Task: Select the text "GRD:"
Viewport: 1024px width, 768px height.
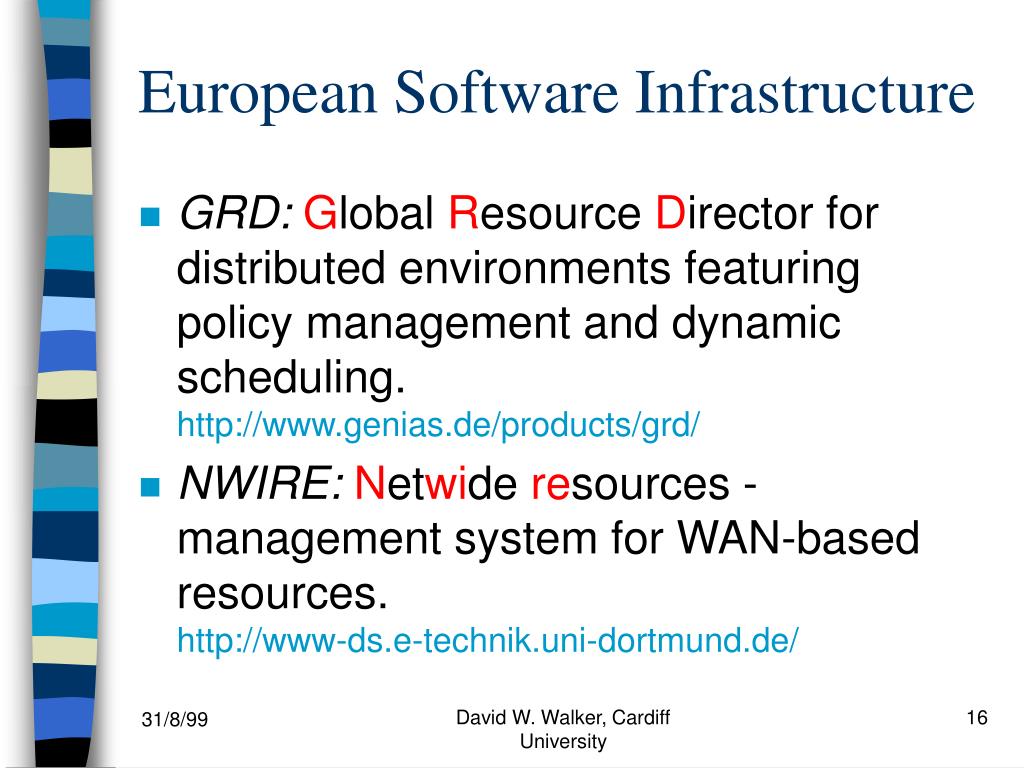Action: [236, 214]
